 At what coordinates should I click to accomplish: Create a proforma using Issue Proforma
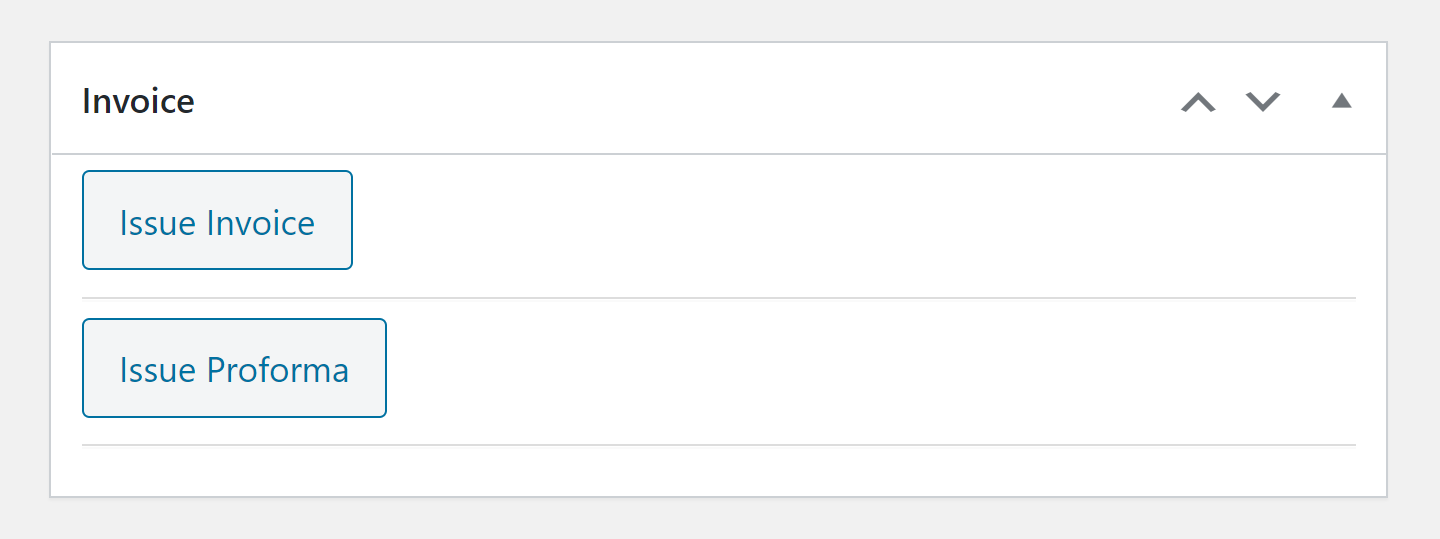234,368
